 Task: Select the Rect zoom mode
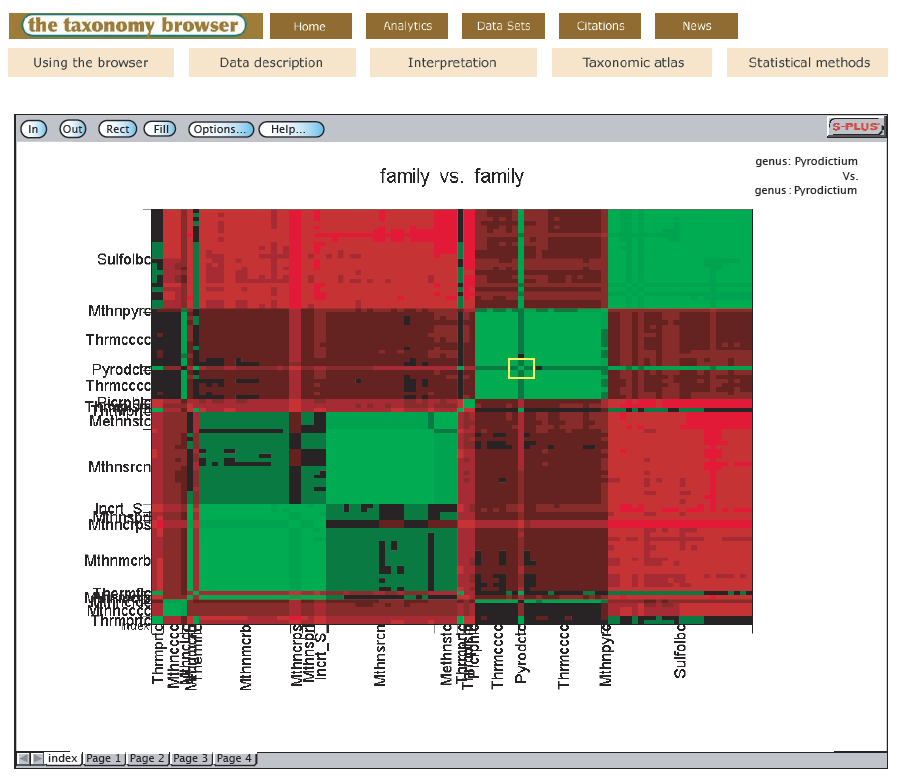(117, 129)
